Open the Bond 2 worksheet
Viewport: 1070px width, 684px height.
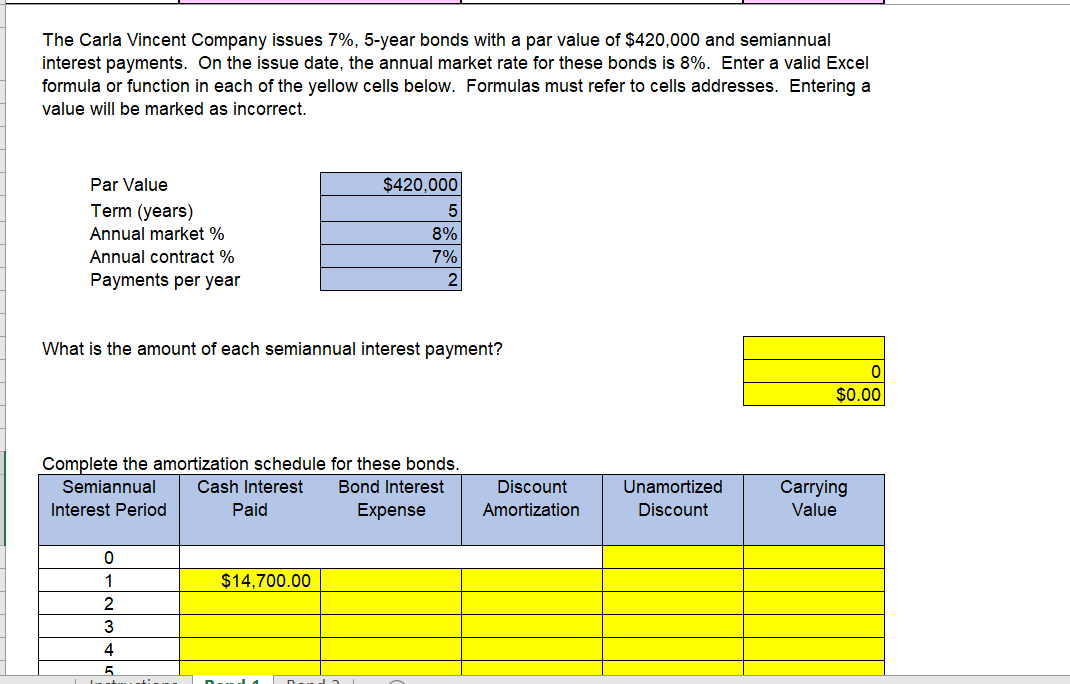[x=312, y=679]
